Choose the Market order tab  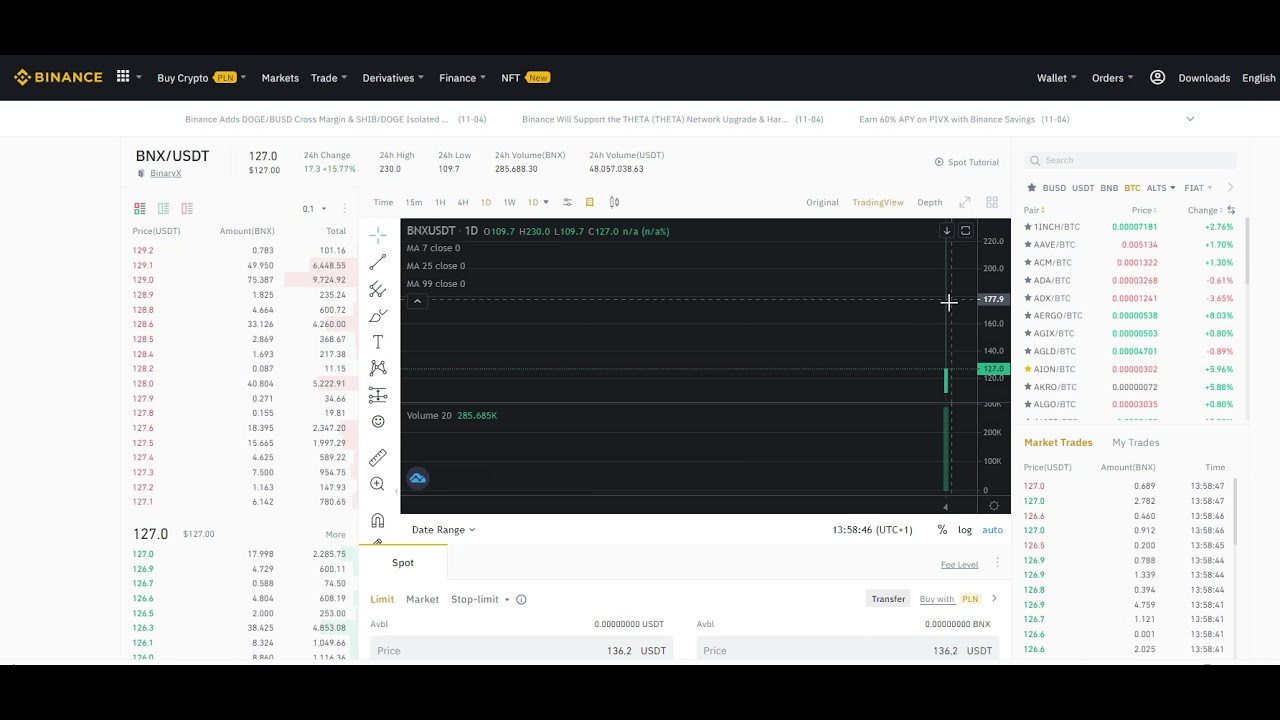[x=422, y=599]
